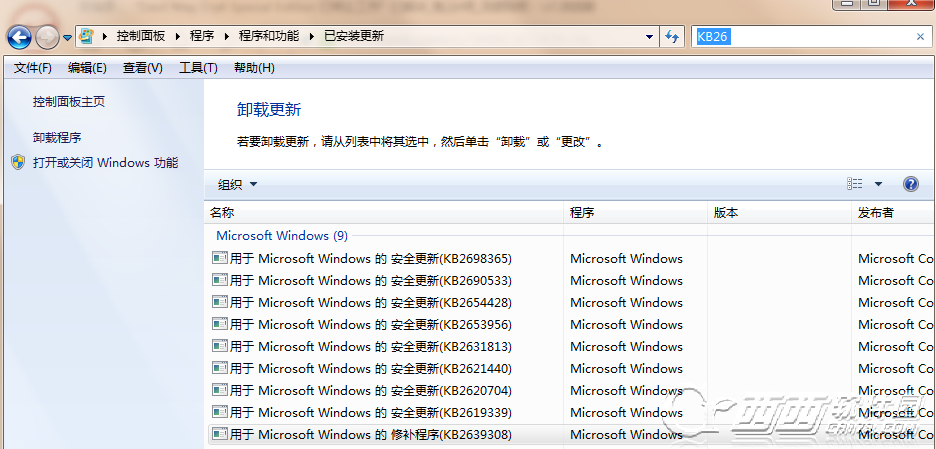
Task: Open the 工具(T) menu
Action: pyautogui.click(x=198, y=68)
